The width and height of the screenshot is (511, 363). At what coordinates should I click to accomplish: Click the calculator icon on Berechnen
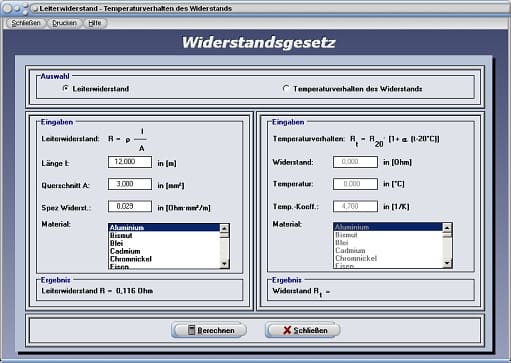[191, 330]
